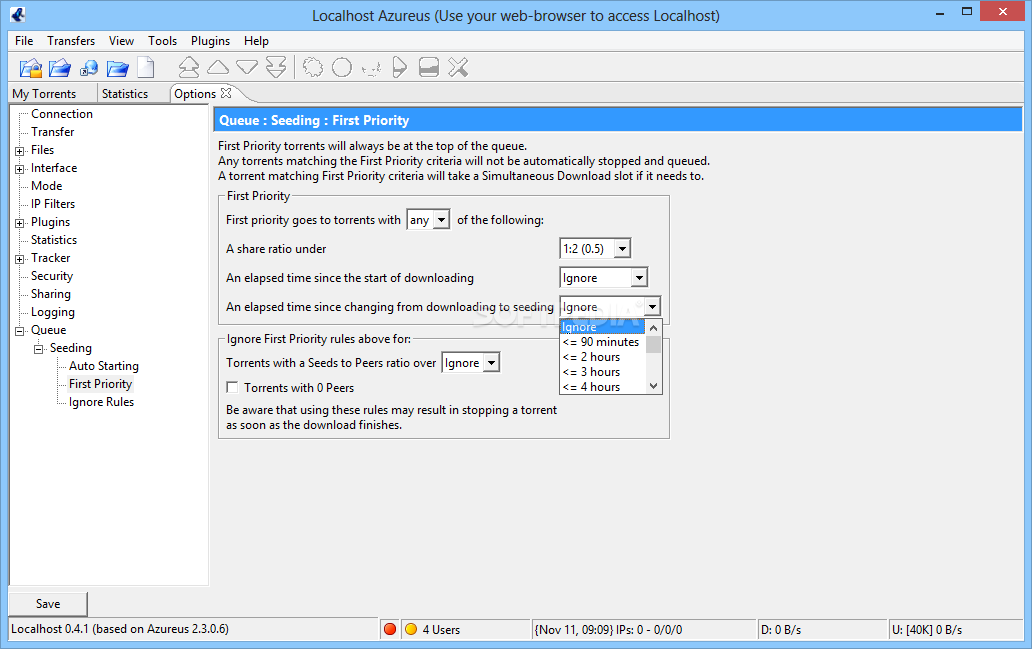Click the Save button

point(48,604)
